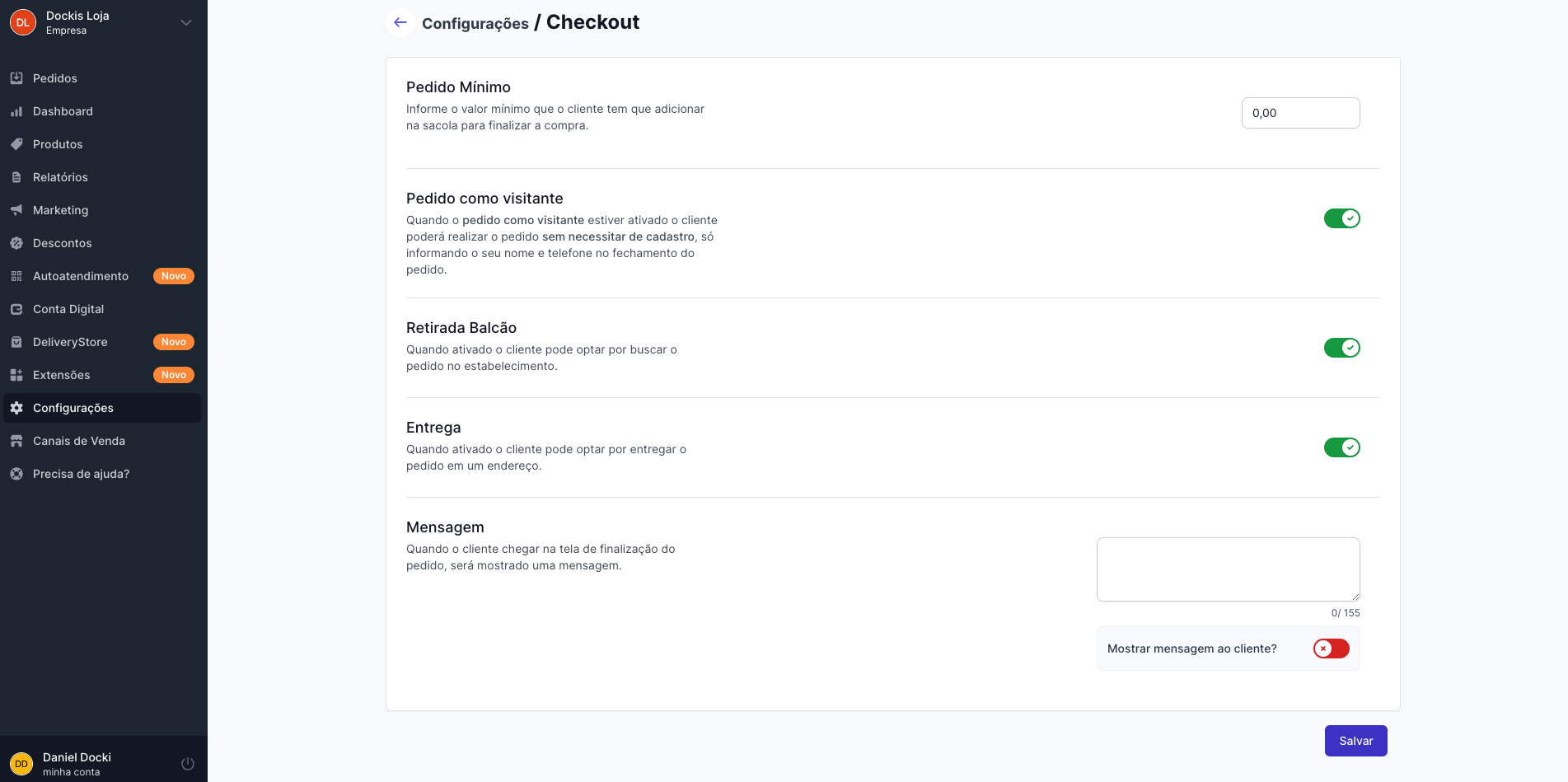
Task: Click the Pedidos inbox icon
Action: click(16, 78)
